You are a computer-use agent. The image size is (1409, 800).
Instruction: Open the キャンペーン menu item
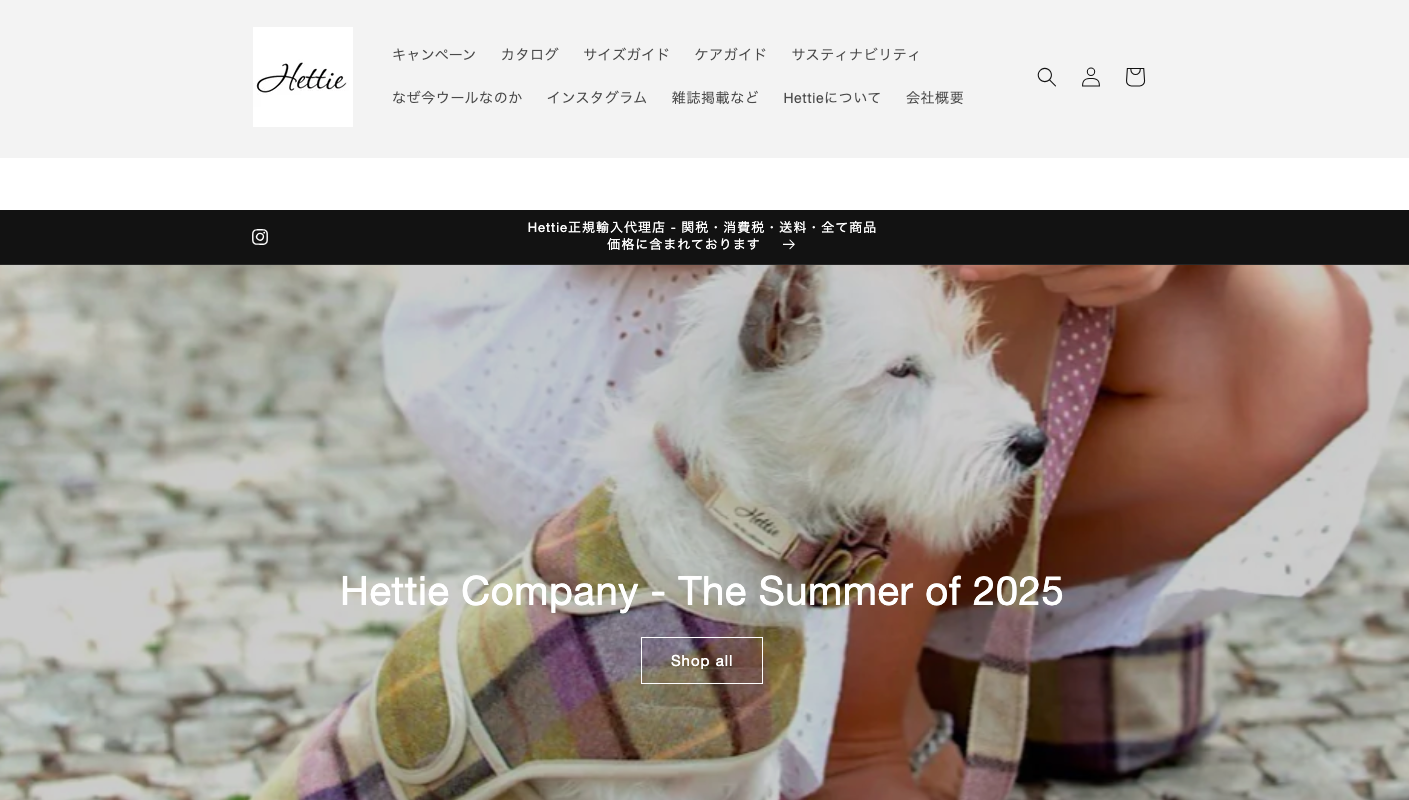(x=434, y=54)
